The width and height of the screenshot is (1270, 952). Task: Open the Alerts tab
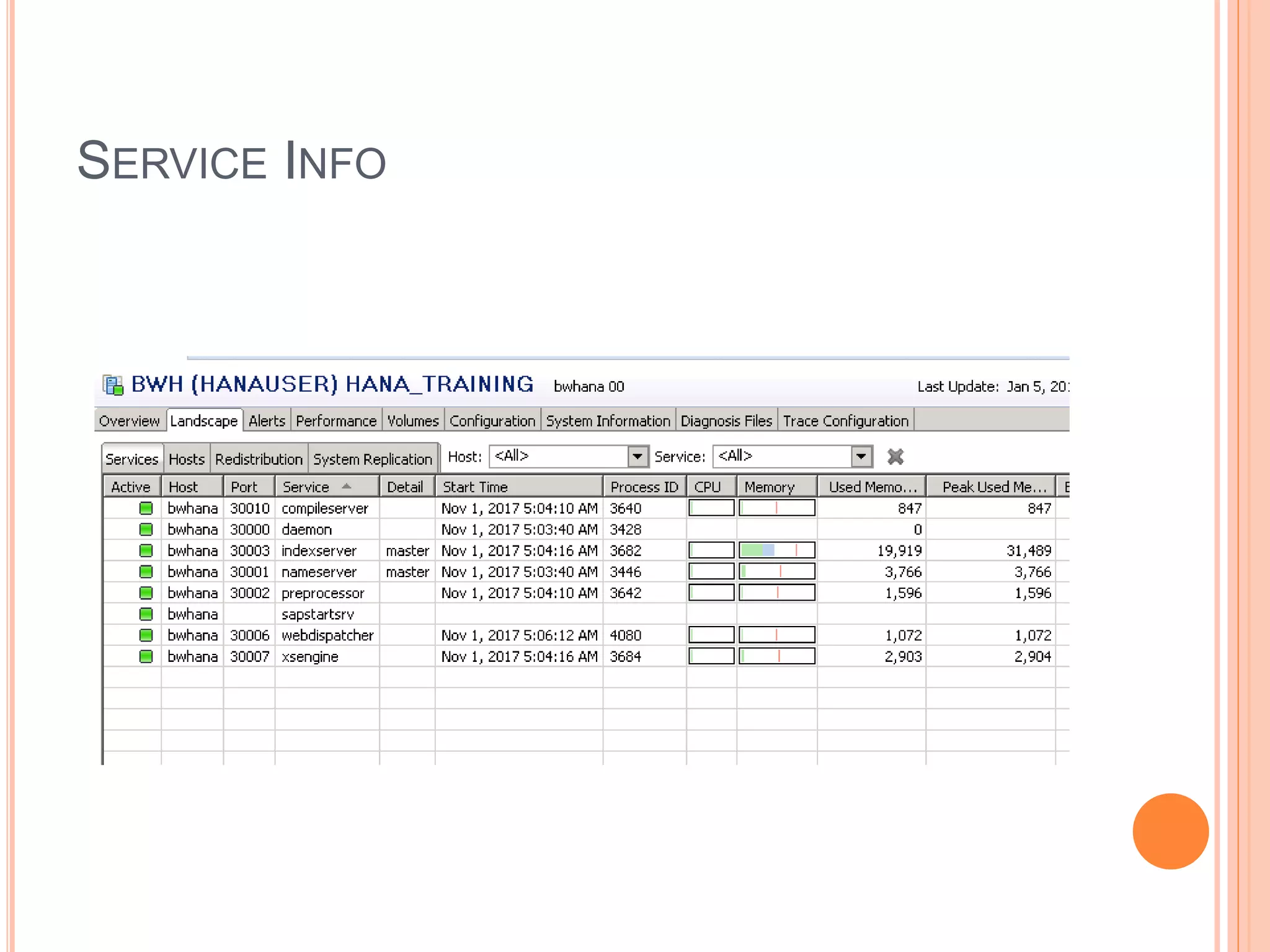267,421
